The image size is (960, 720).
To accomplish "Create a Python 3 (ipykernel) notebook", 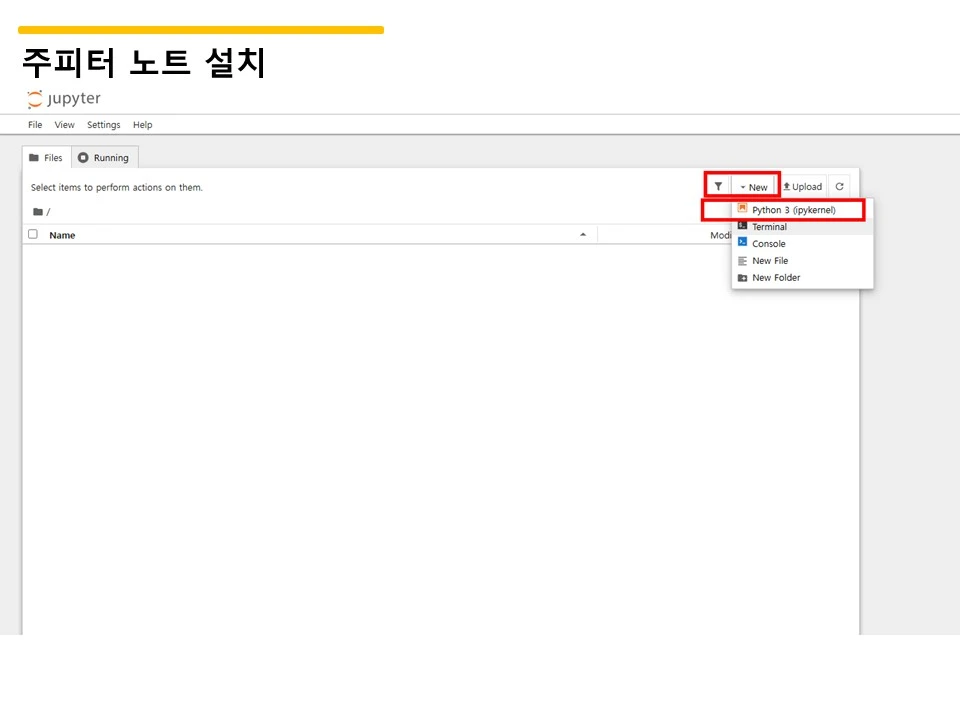I will tap(802, 210).
